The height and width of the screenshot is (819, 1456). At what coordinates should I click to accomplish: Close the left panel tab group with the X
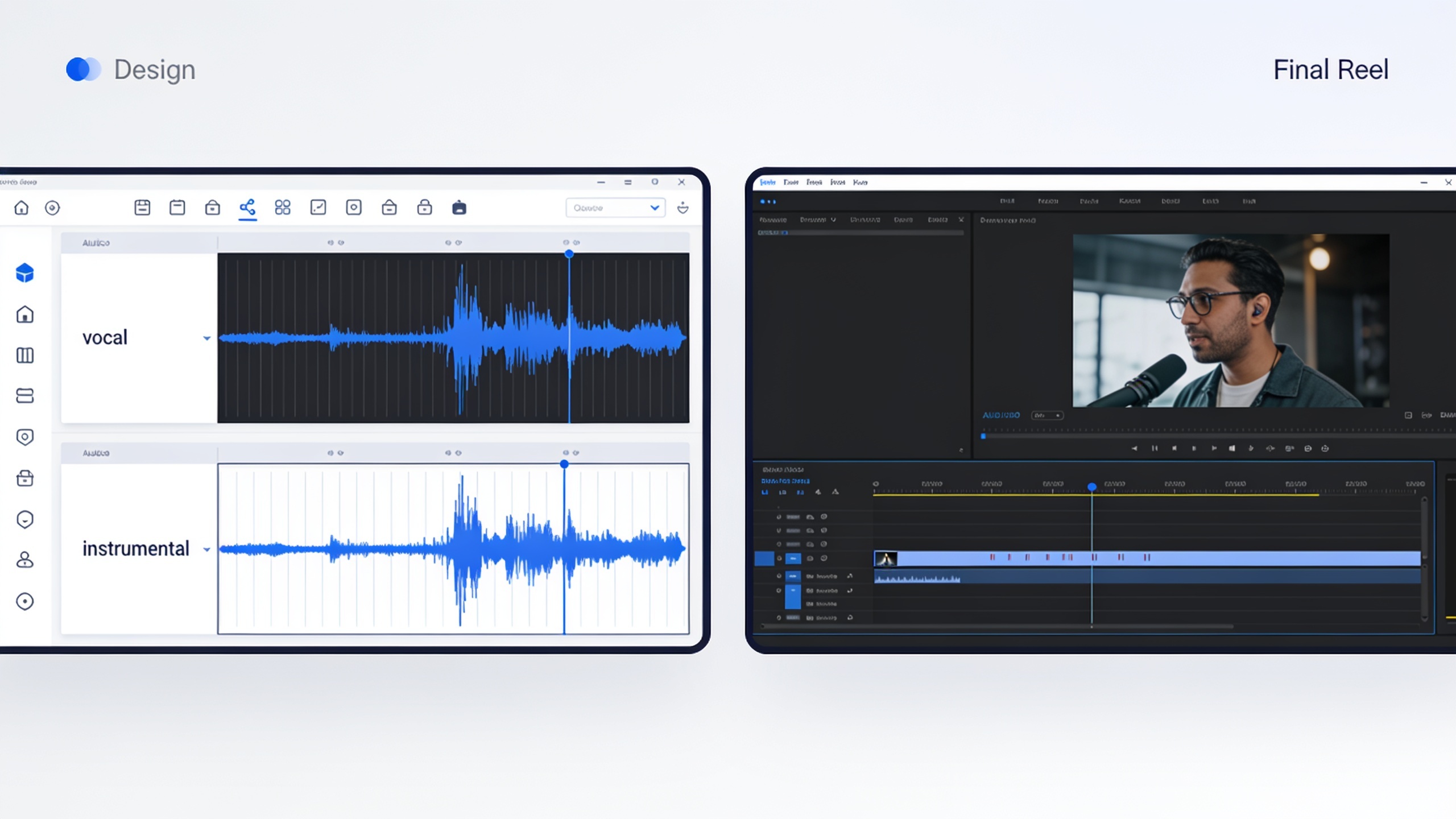[961, 220]
